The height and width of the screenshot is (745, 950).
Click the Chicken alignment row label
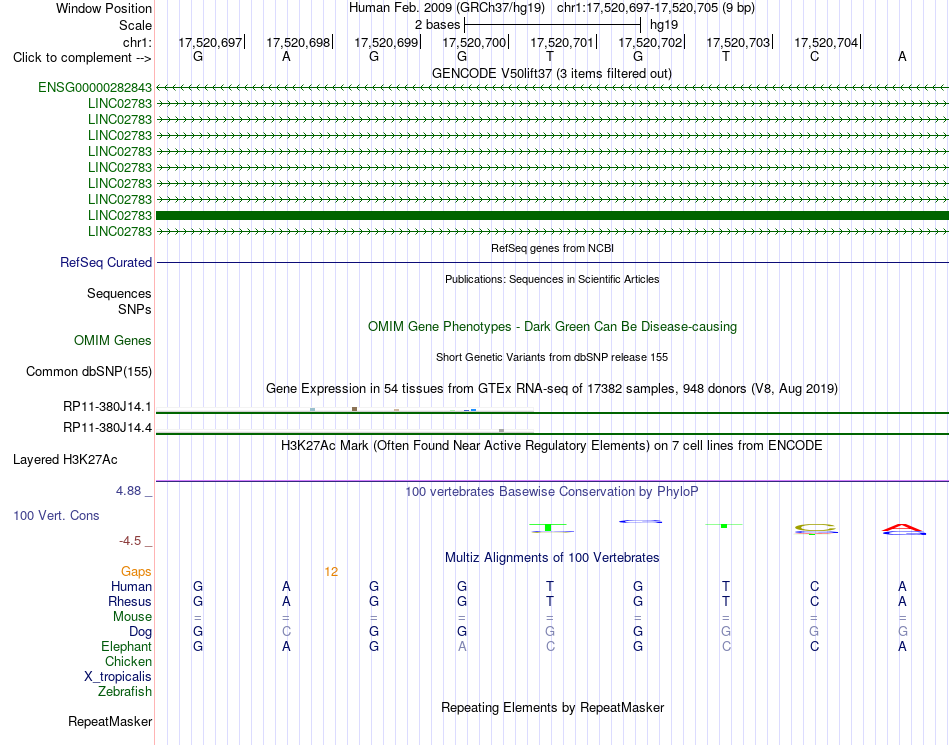pyautogui.click(x=128, y=661)
